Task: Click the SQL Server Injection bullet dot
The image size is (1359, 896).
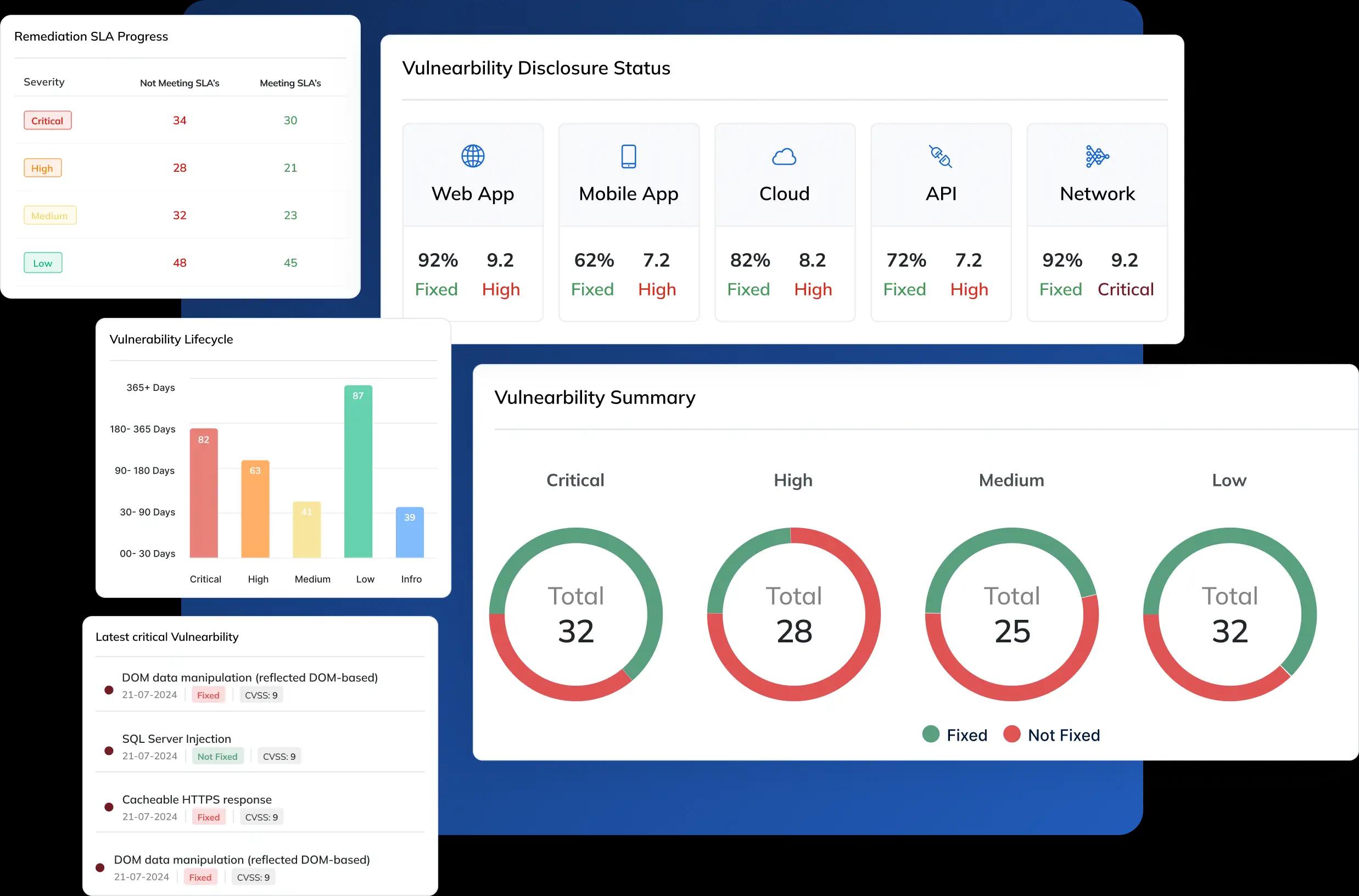Action: [109, 751]
